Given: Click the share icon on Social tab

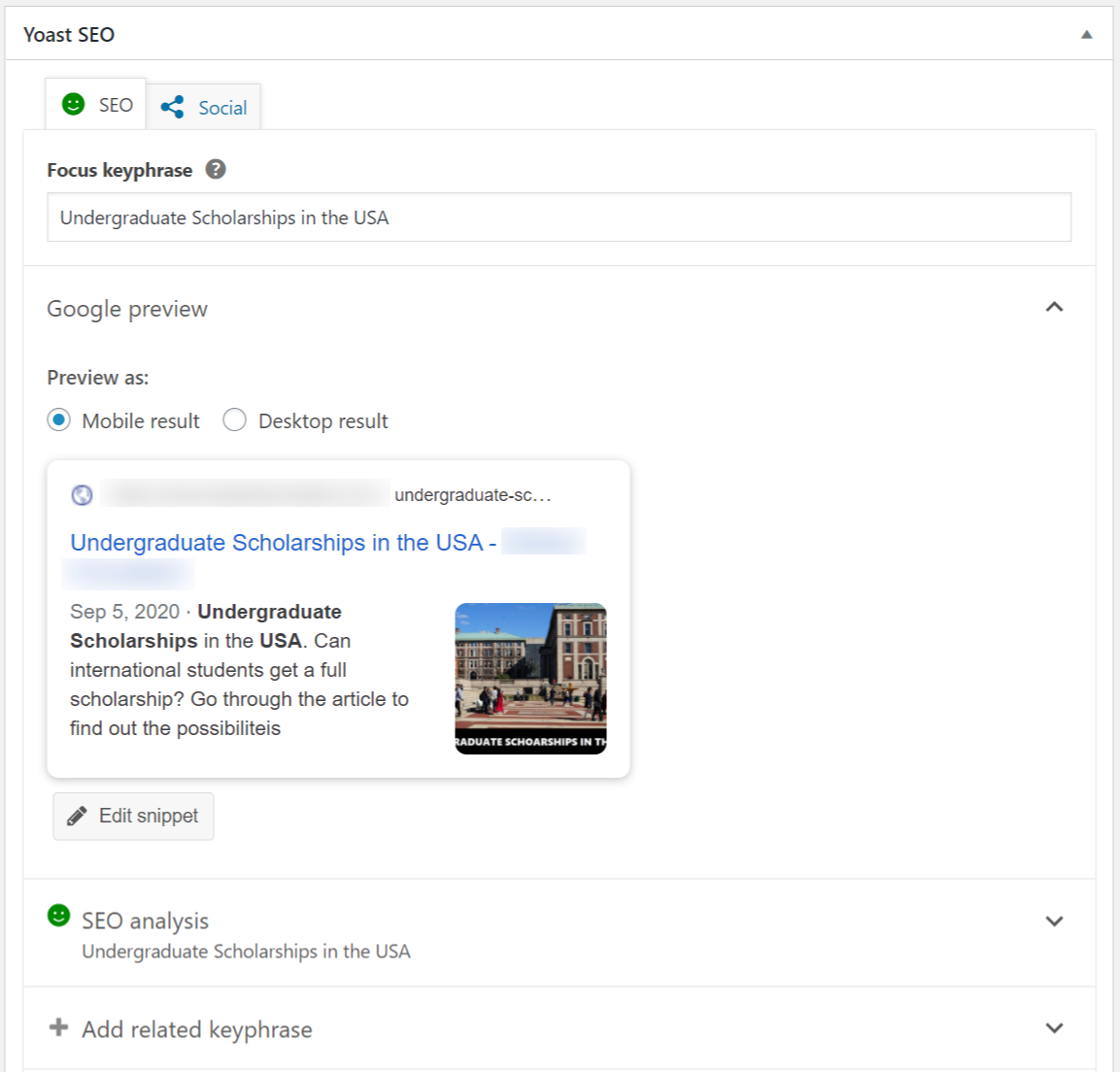Looking at the screenshot, I should pyautogui.click(x=172, y=107).
